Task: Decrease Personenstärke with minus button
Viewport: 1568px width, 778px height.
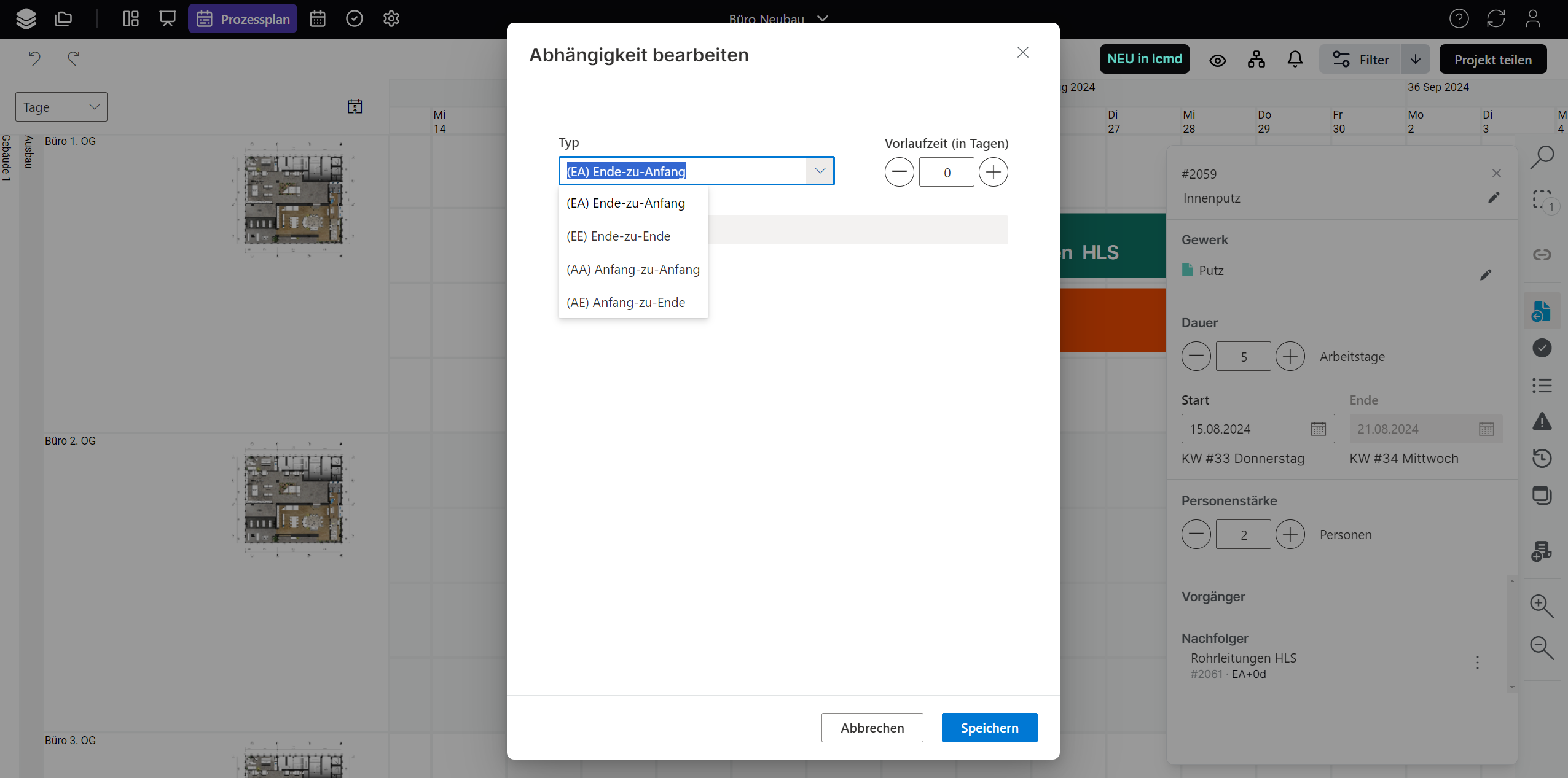Action: pyautogui.click(x=1196, y=534)
